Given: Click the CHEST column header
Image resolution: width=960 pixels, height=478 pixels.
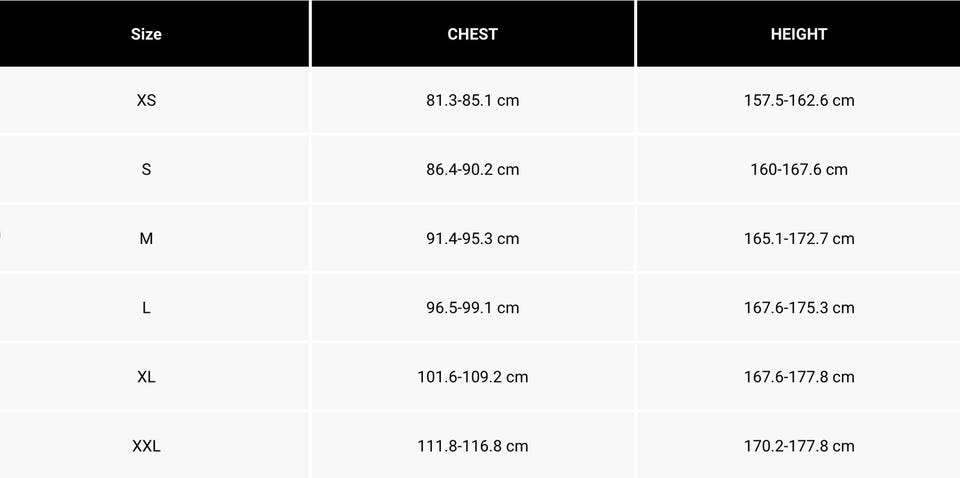Looking at the screenshot, I should [x=472, y=34].
